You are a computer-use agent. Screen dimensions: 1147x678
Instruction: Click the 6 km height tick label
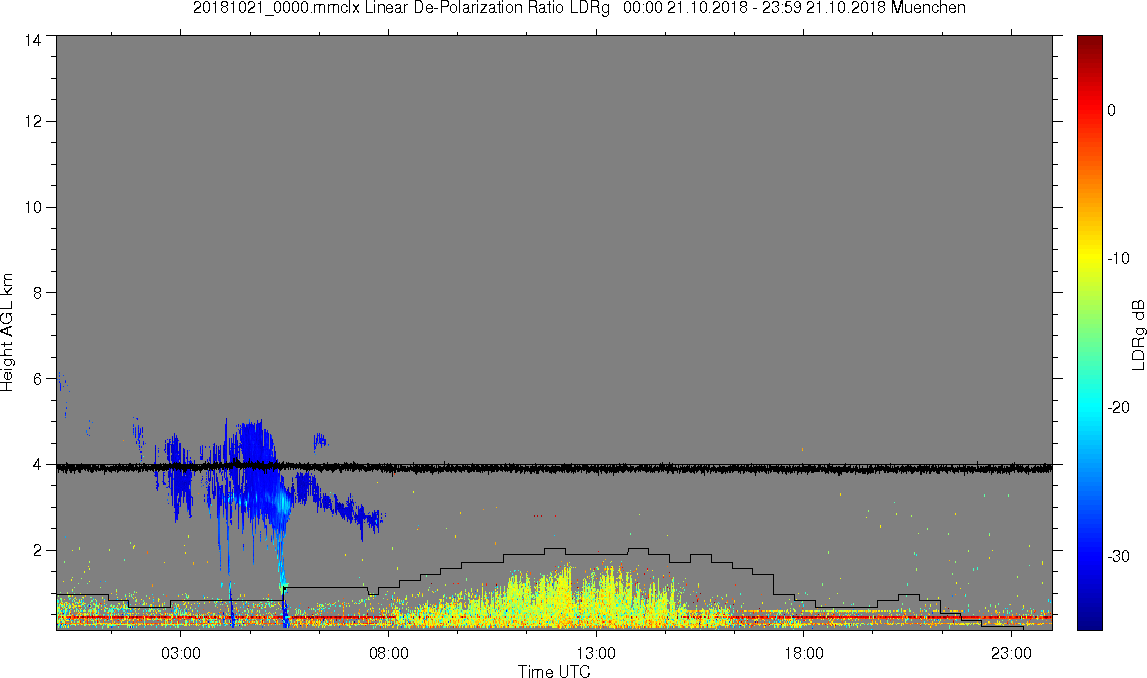(37, 379)
